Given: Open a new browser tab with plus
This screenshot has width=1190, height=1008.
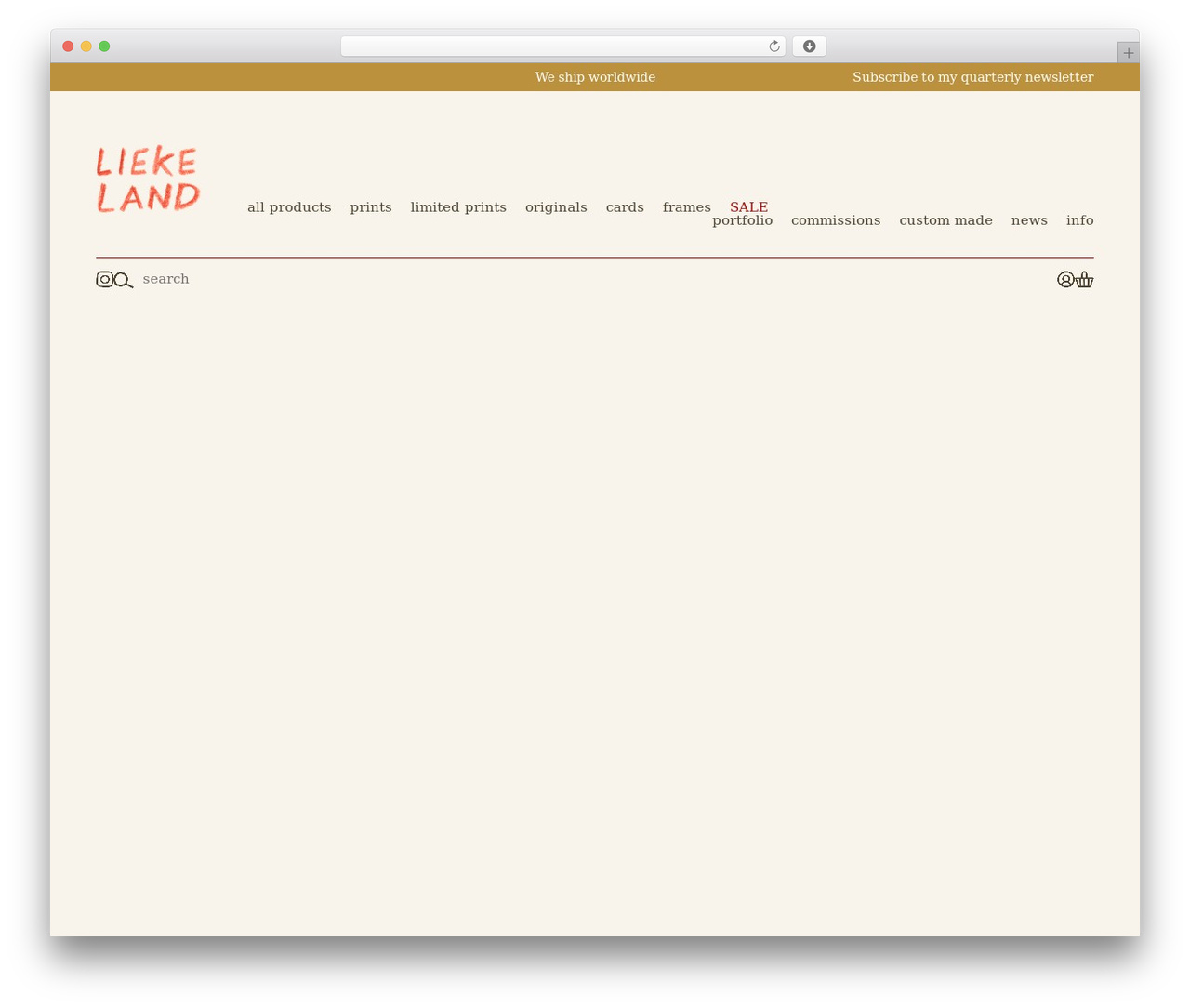Looking at the screenshot, I should 1128,53.
